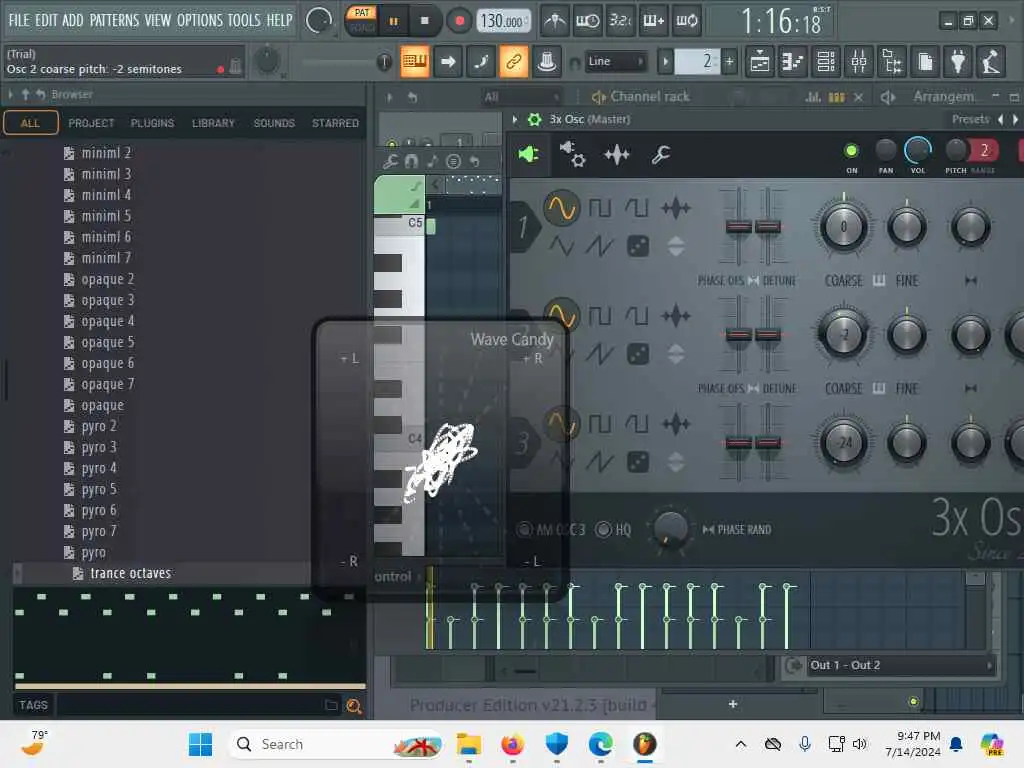Switch to the PLUGINS browser tab
1024x768 pixels.
point(152,123)
